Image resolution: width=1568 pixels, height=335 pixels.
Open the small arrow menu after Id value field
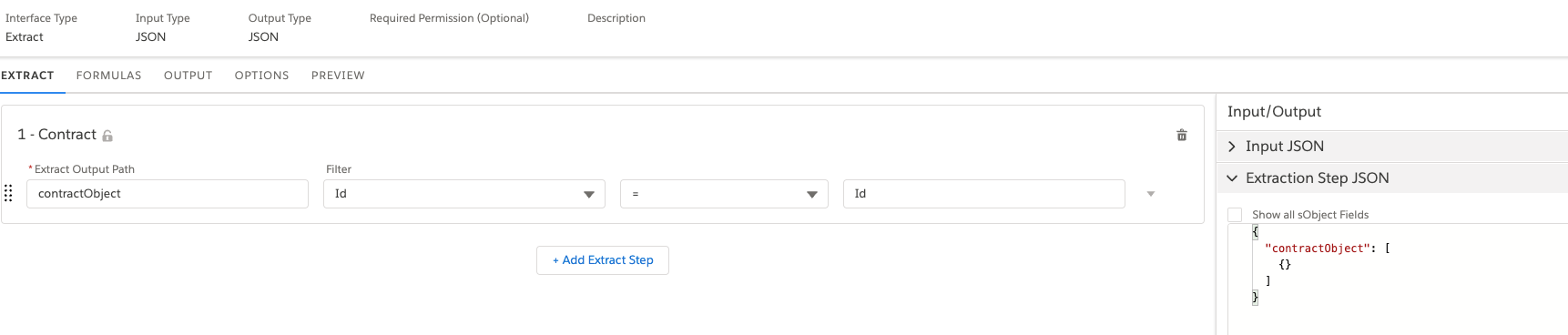click(x=1151, y=194)
